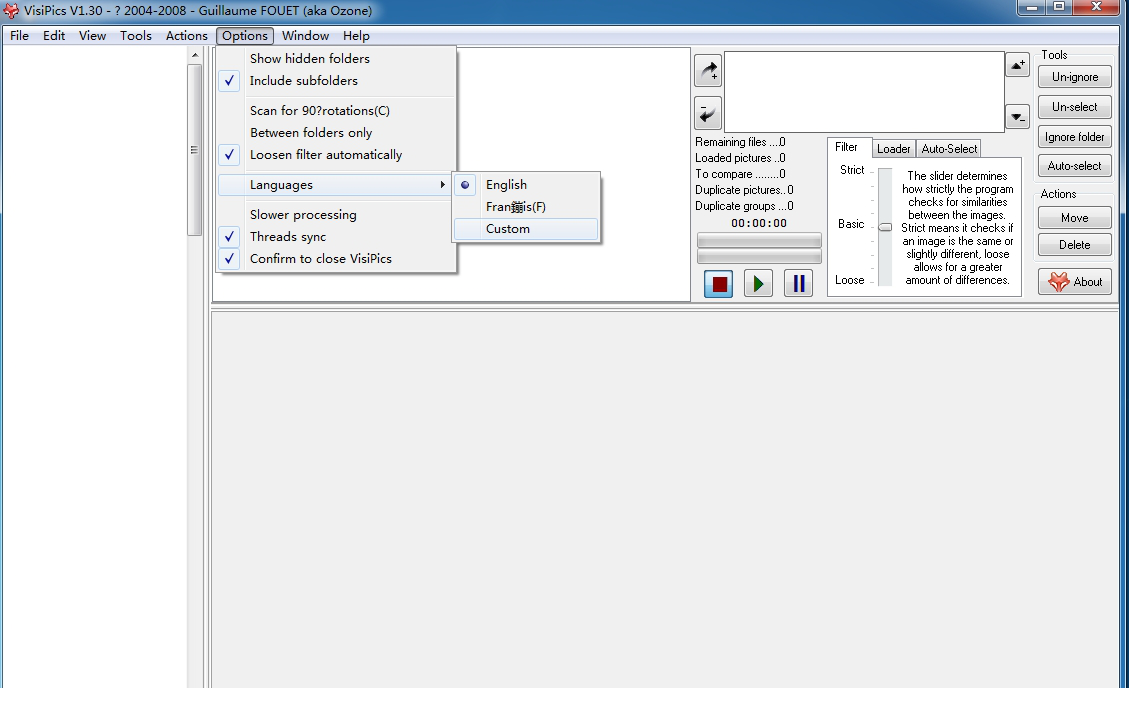
Task: Open the Edit menu
Action: point(54,35)
